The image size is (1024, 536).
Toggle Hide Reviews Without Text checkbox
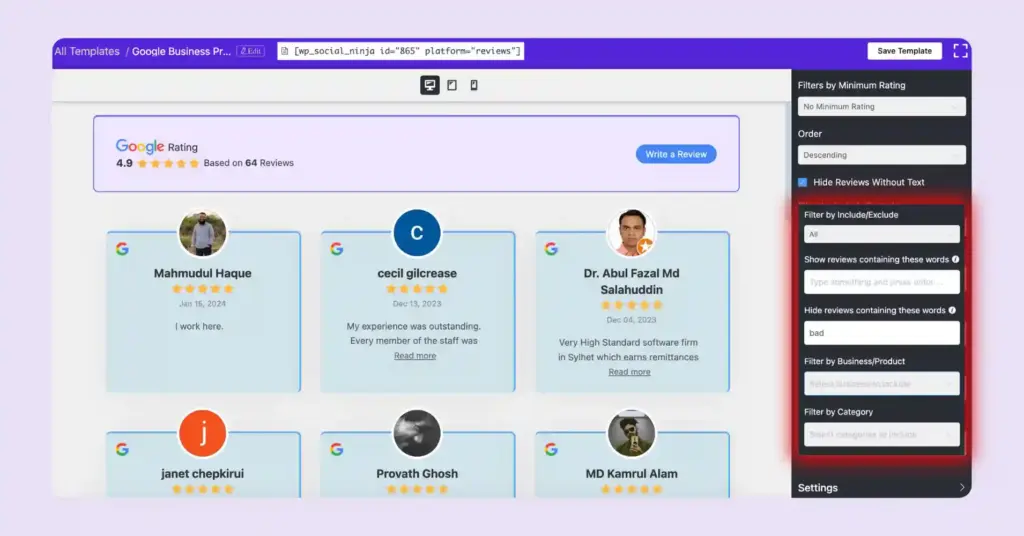[803, 182]
